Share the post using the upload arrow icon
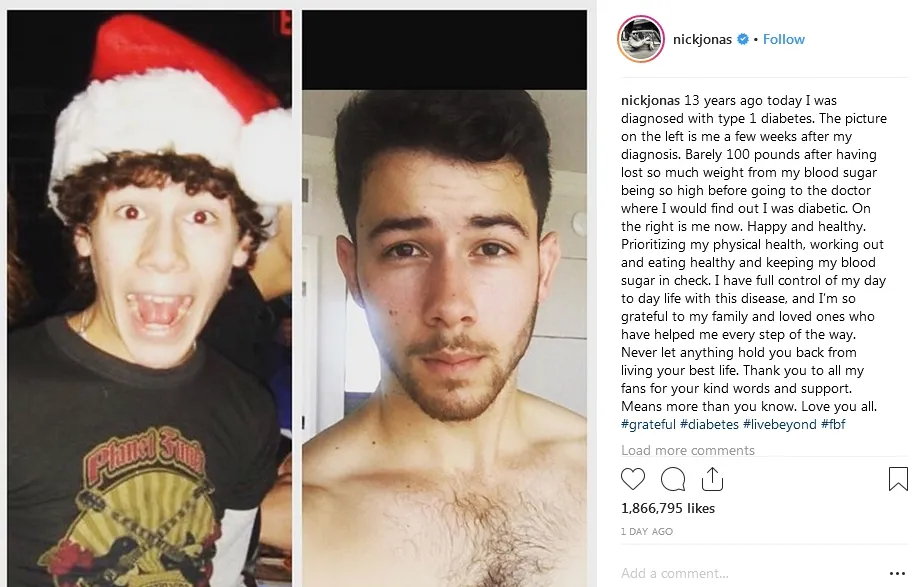The height and width of the screenshot is (587, 915). point(712,479)
